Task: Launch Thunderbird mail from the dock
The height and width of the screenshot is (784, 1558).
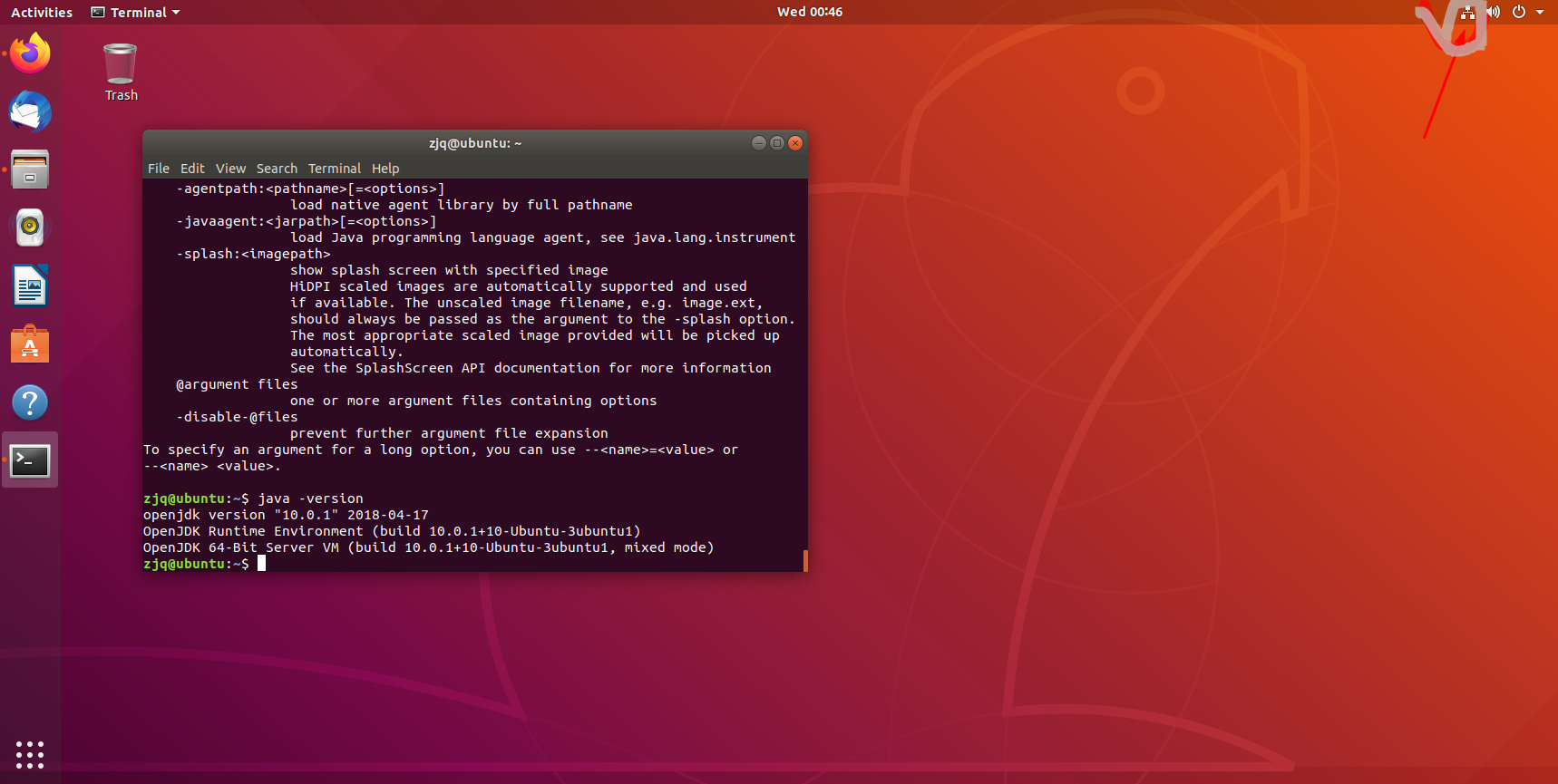Action: click(x=30, y=111)
